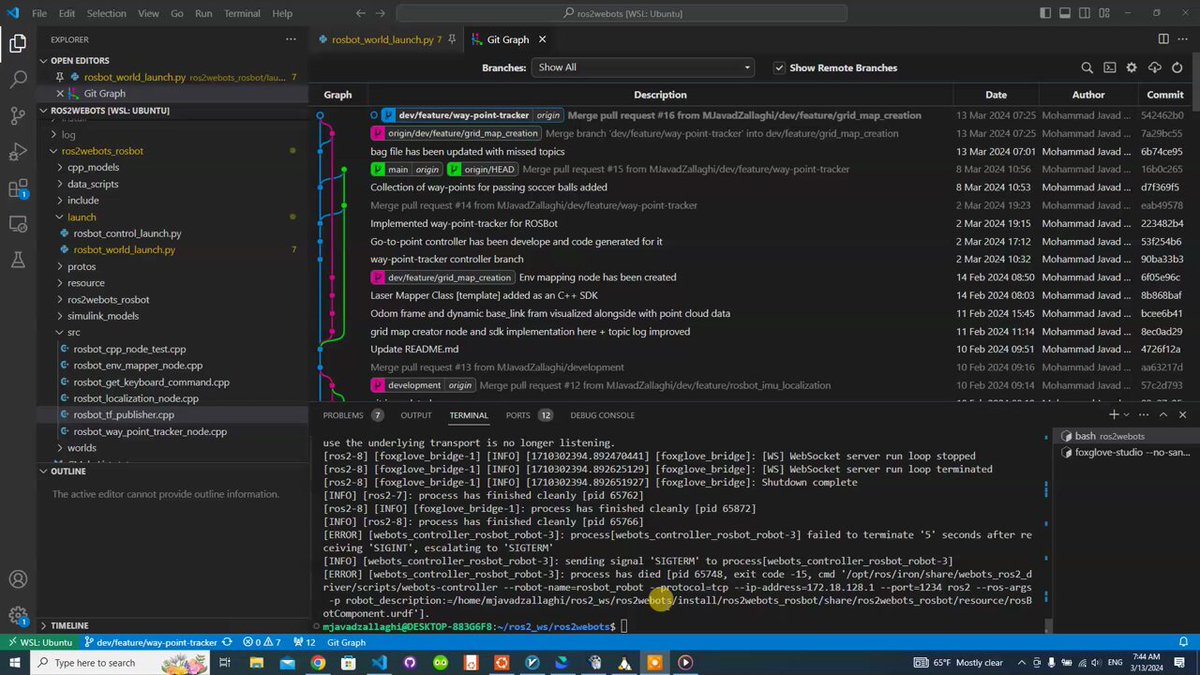Fetch from remotes cloud icon
The width and height of the screenshot is (1200, 675).
tap(1154, 68)
